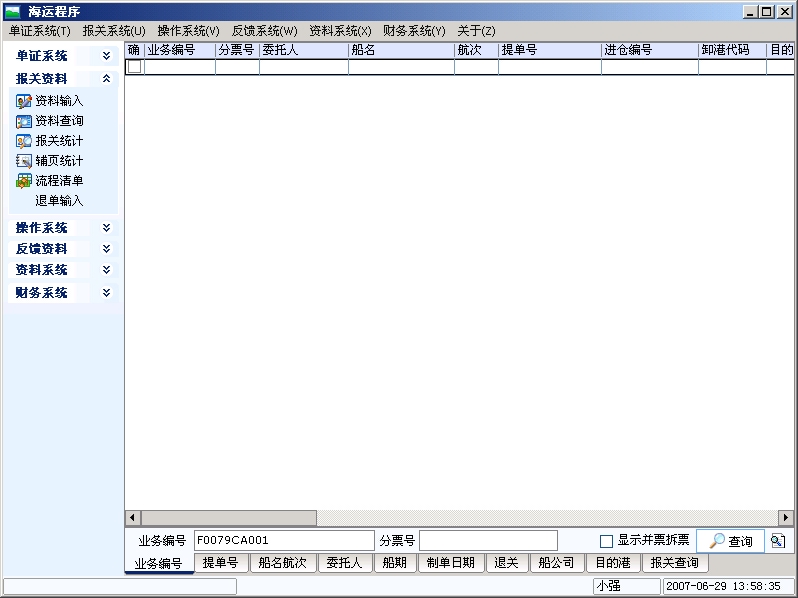Click the scrollbar right arrow

click(786, 518)
